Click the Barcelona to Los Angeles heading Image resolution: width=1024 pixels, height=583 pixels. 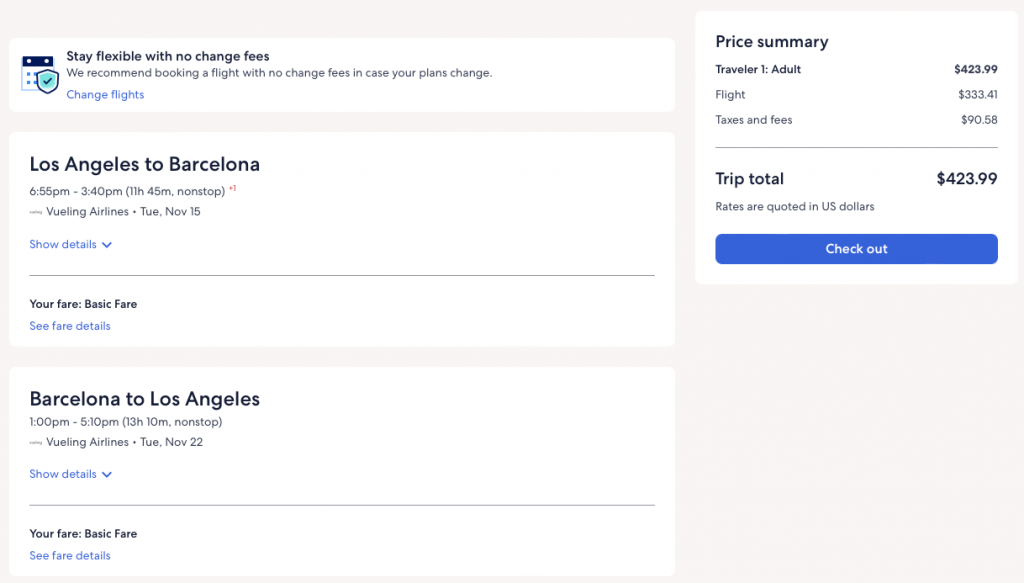[x=144, y=399]
